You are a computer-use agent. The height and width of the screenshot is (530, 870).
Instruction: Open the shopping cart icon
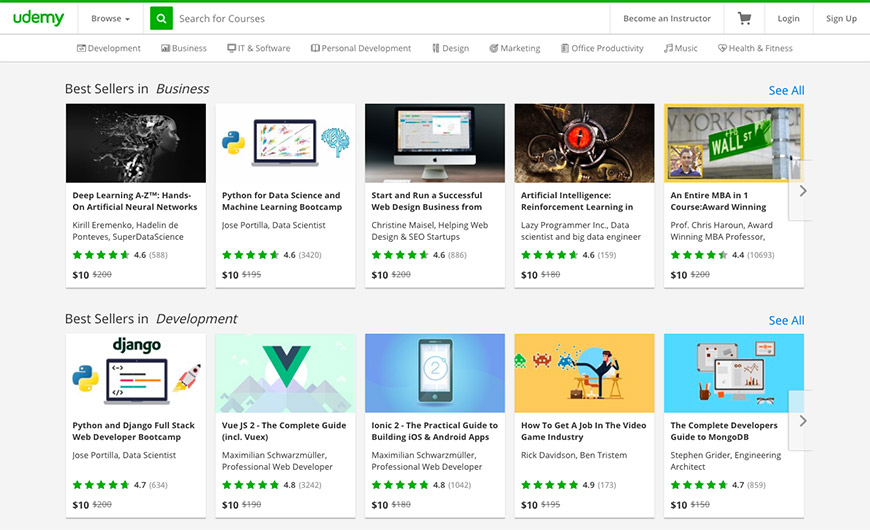pos(744,18)
